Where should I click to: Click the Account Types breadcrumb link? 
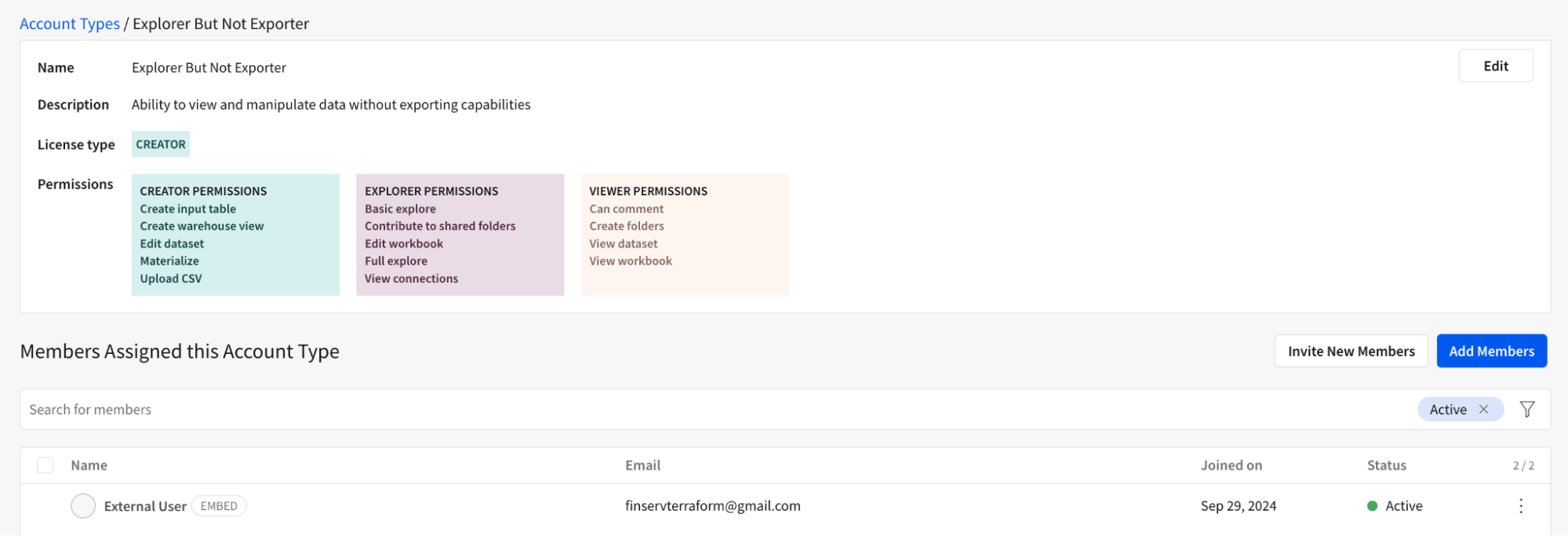[70, 24]
